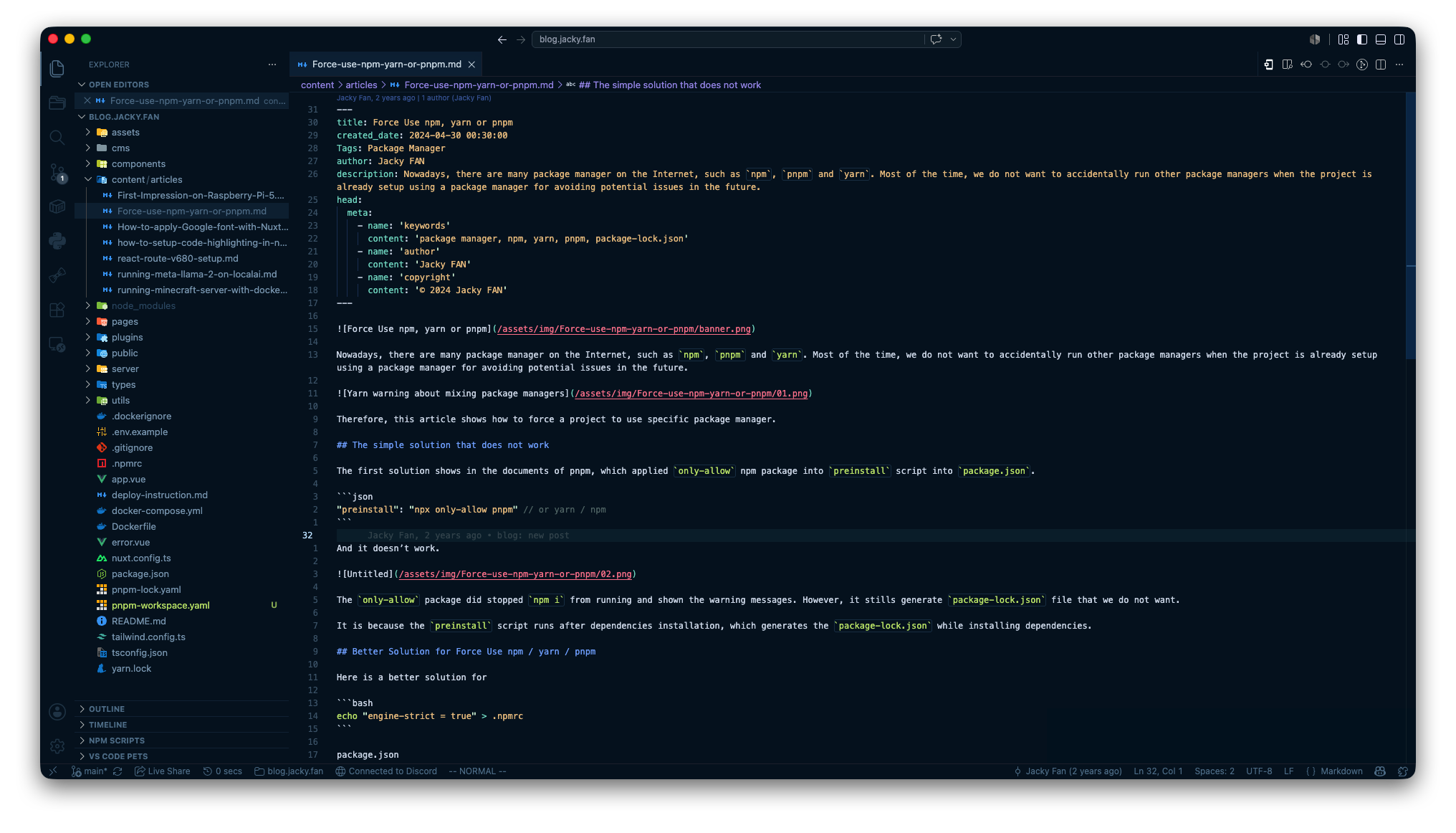Open editor More Actions ellipsis menu

[1399, 65]
